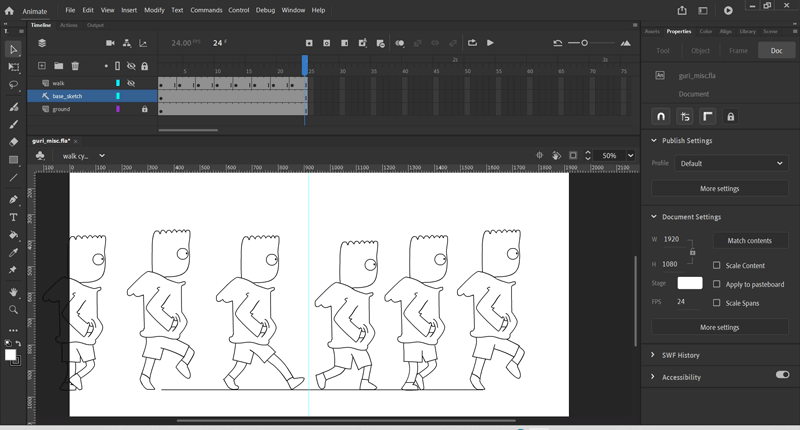Click More settings under Document Settings
The height and width of the screenshot is (430, 800).
coord(719,327)
